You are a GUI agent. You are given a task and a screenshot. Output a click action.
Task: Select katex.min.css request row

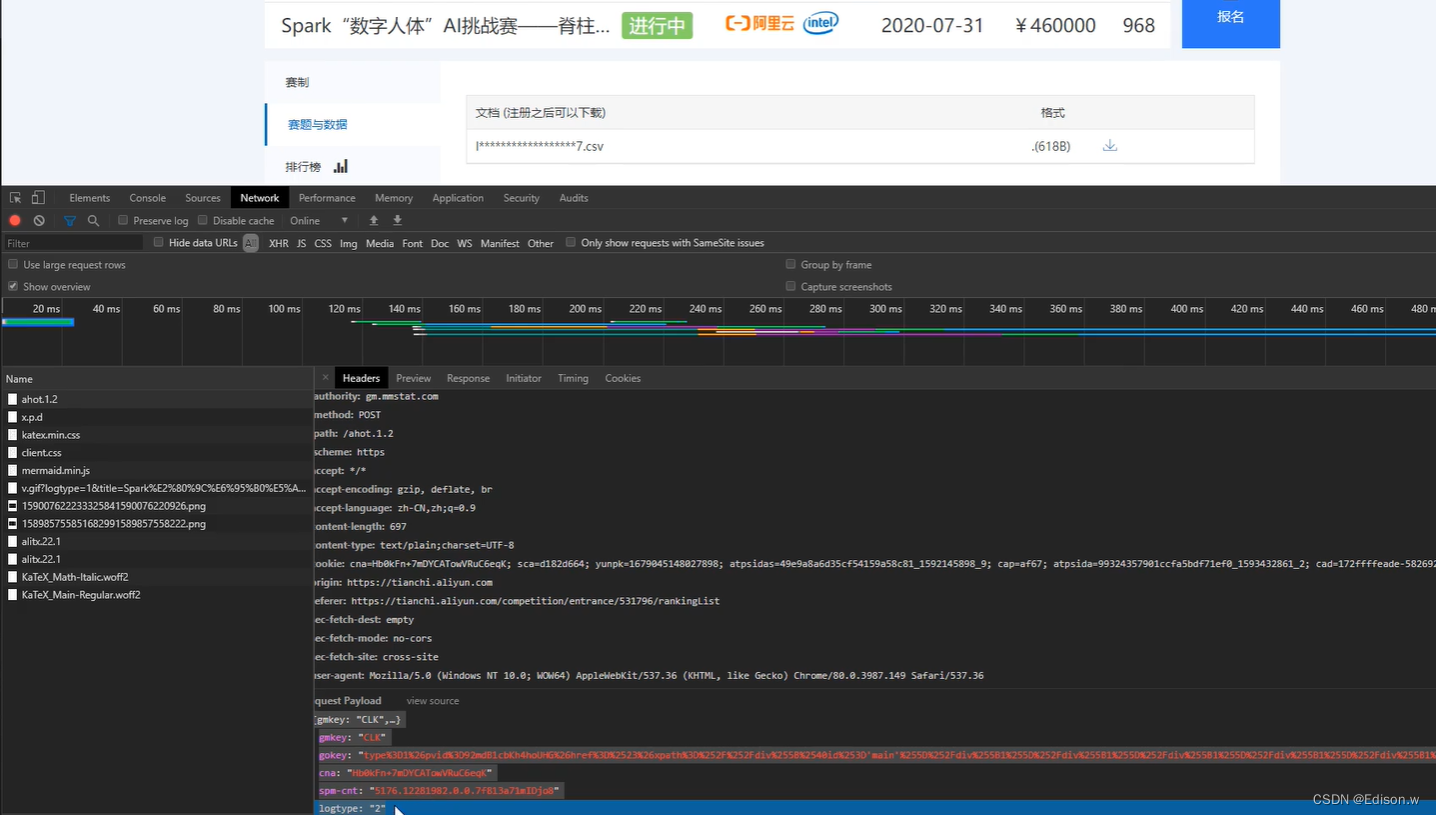point(157,435)
